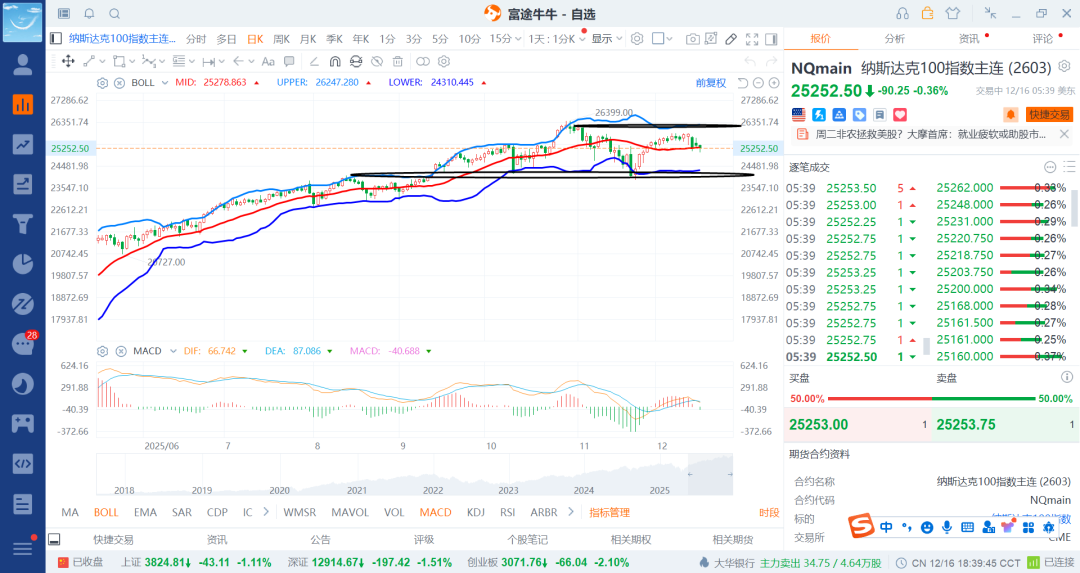Set price alert with orange bell
The image size is (1080, 573).
[x=1010, y=114]
